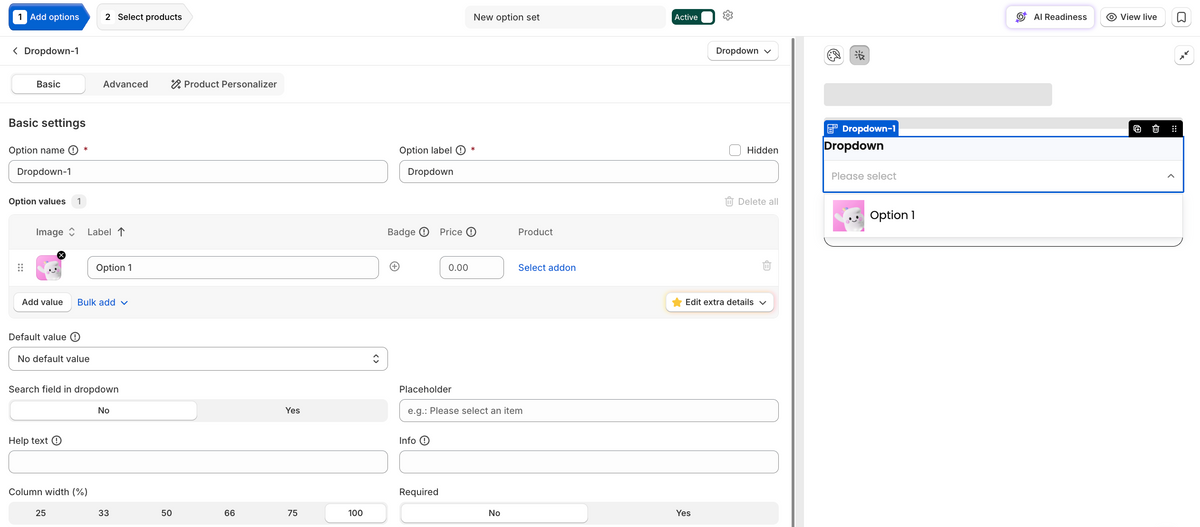Open the Dropdown option type selector
Image resolution: width=1200 pixels, height=527 pixels.
tap(743, 51)
